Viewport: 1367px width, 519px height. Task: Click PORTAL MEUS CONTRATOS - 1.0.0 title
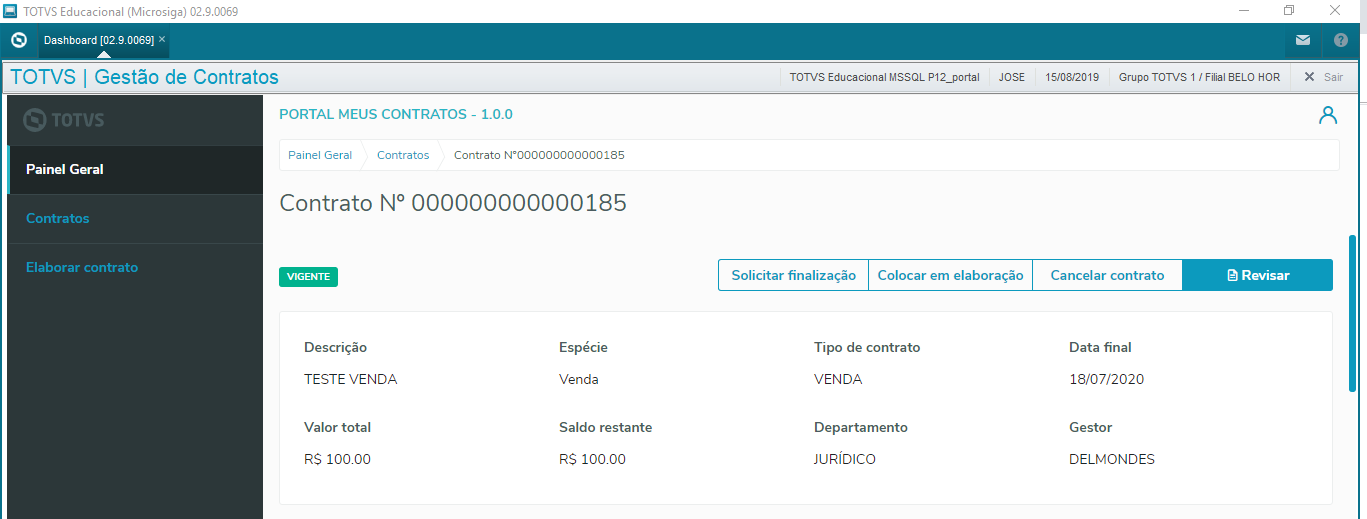click(x=396, y=114)
